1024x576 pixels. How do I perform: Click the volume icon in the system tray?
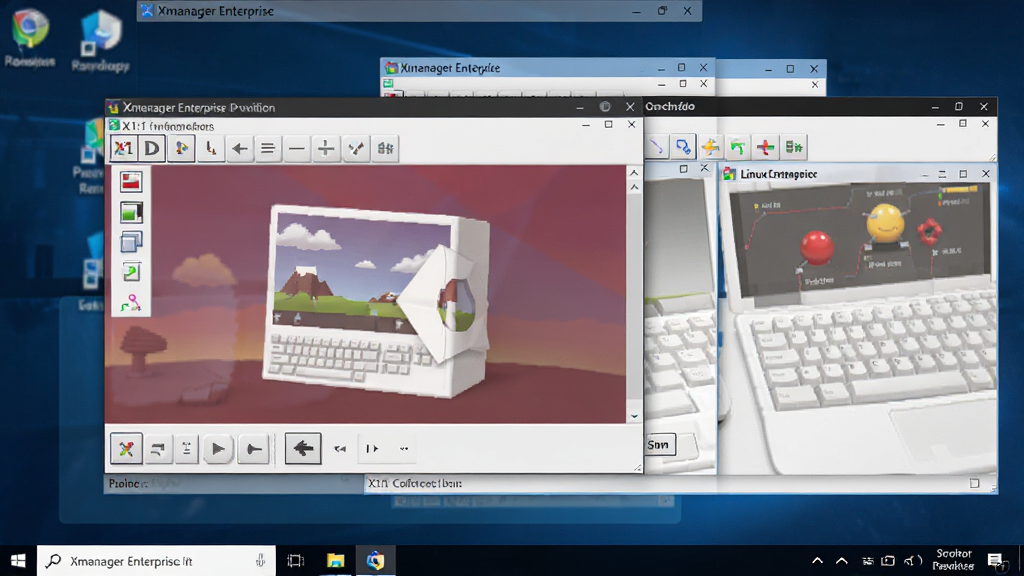pos(912,560)
